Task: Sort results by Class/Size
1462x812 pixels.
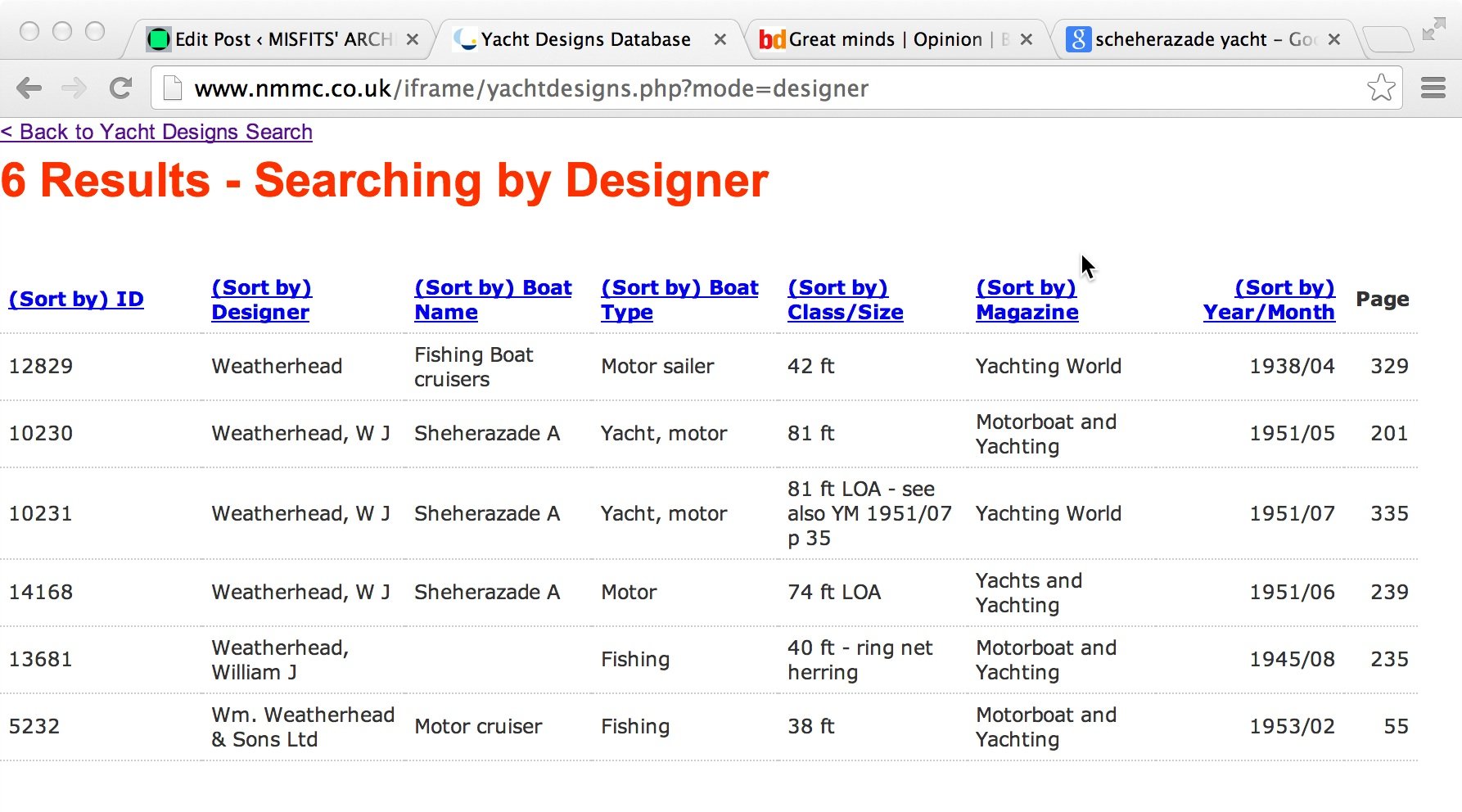Action: 846,300
